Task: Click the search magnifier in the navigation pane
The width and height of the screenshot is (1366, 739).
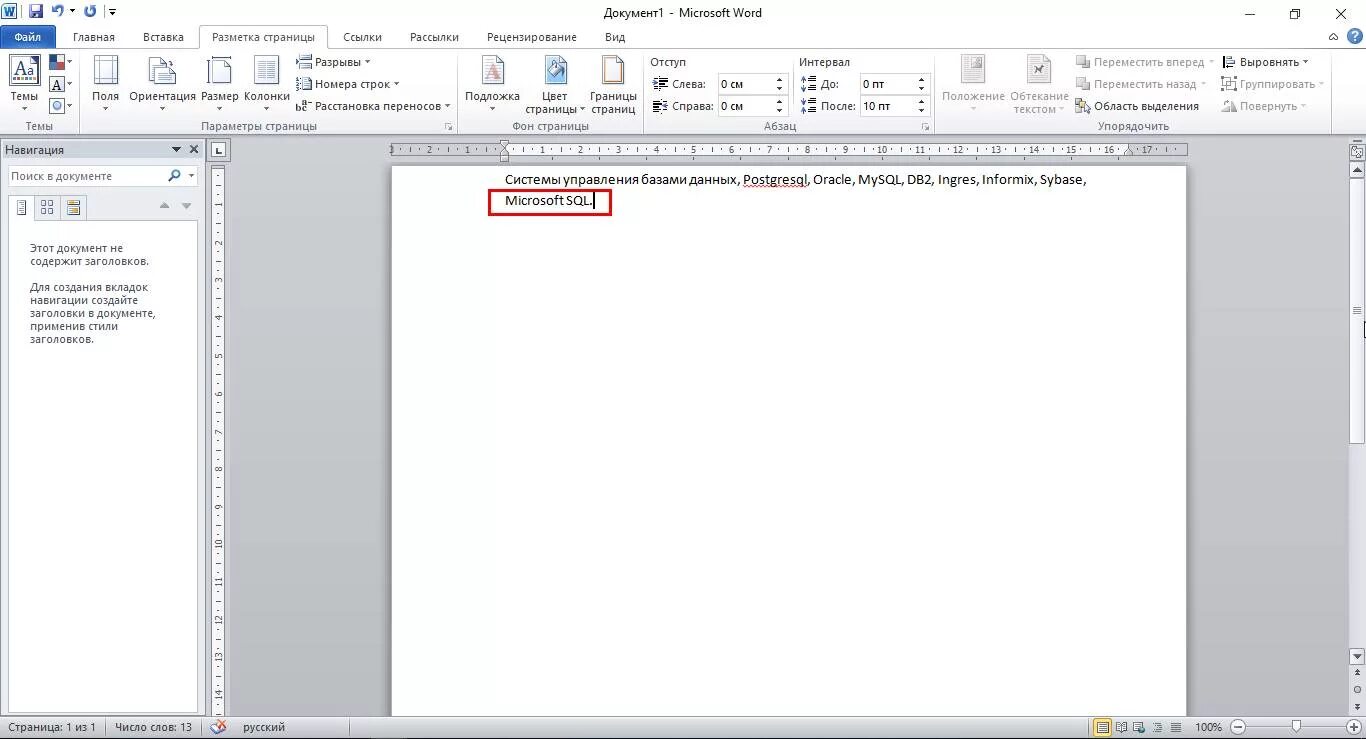Action: click(x=174, y=175)
